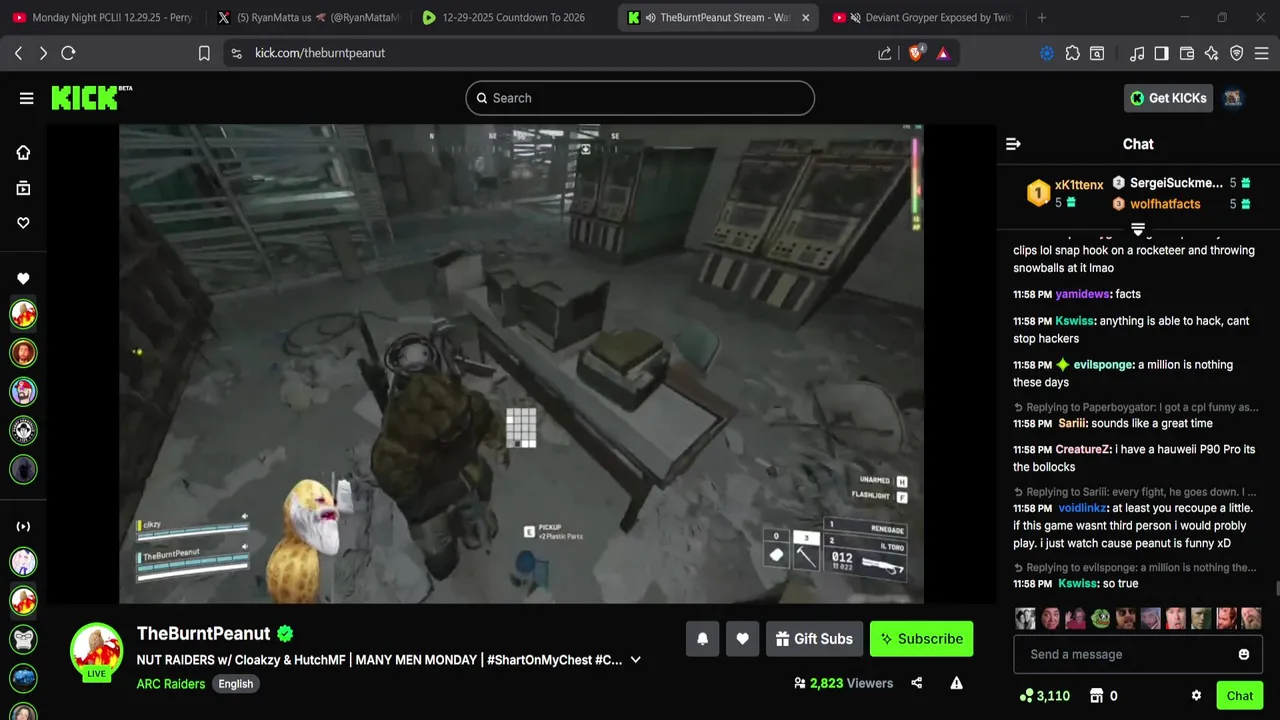Open the ARC Raiders category link
This screenshot has height=720, width=1280.
point(171,684)
